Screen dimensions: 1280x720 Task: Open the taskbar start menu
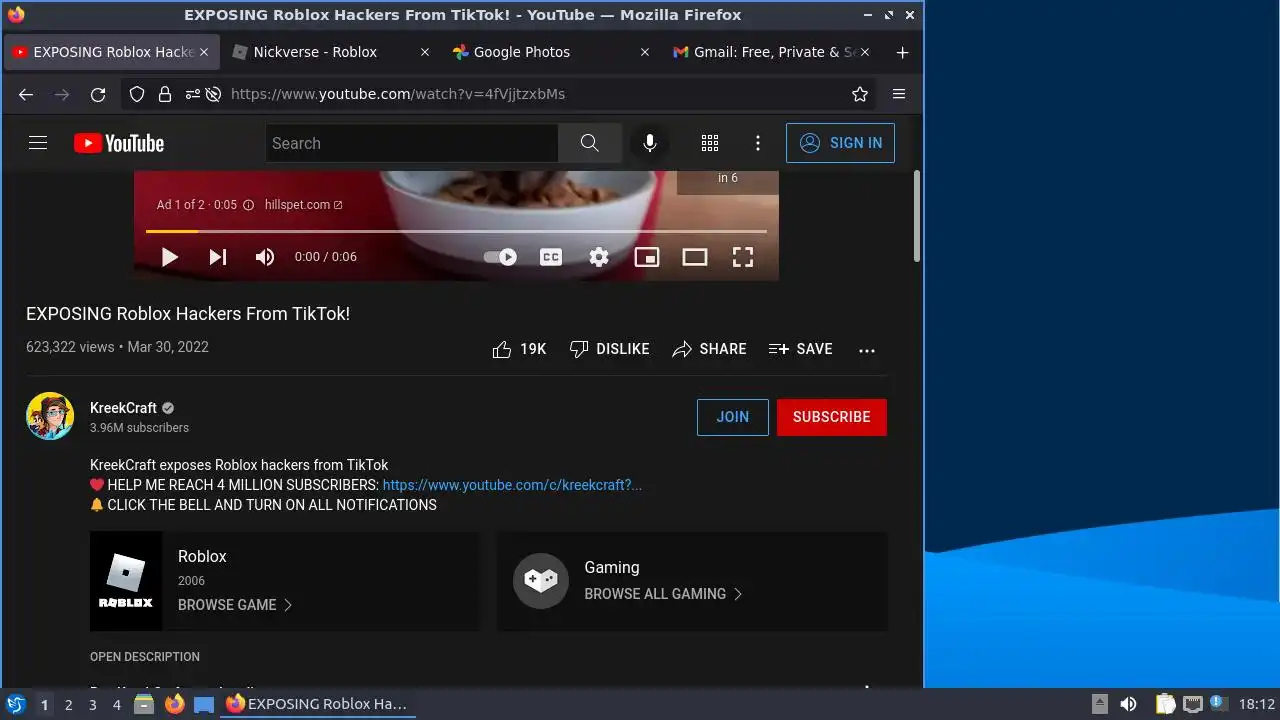pos(15,704)
